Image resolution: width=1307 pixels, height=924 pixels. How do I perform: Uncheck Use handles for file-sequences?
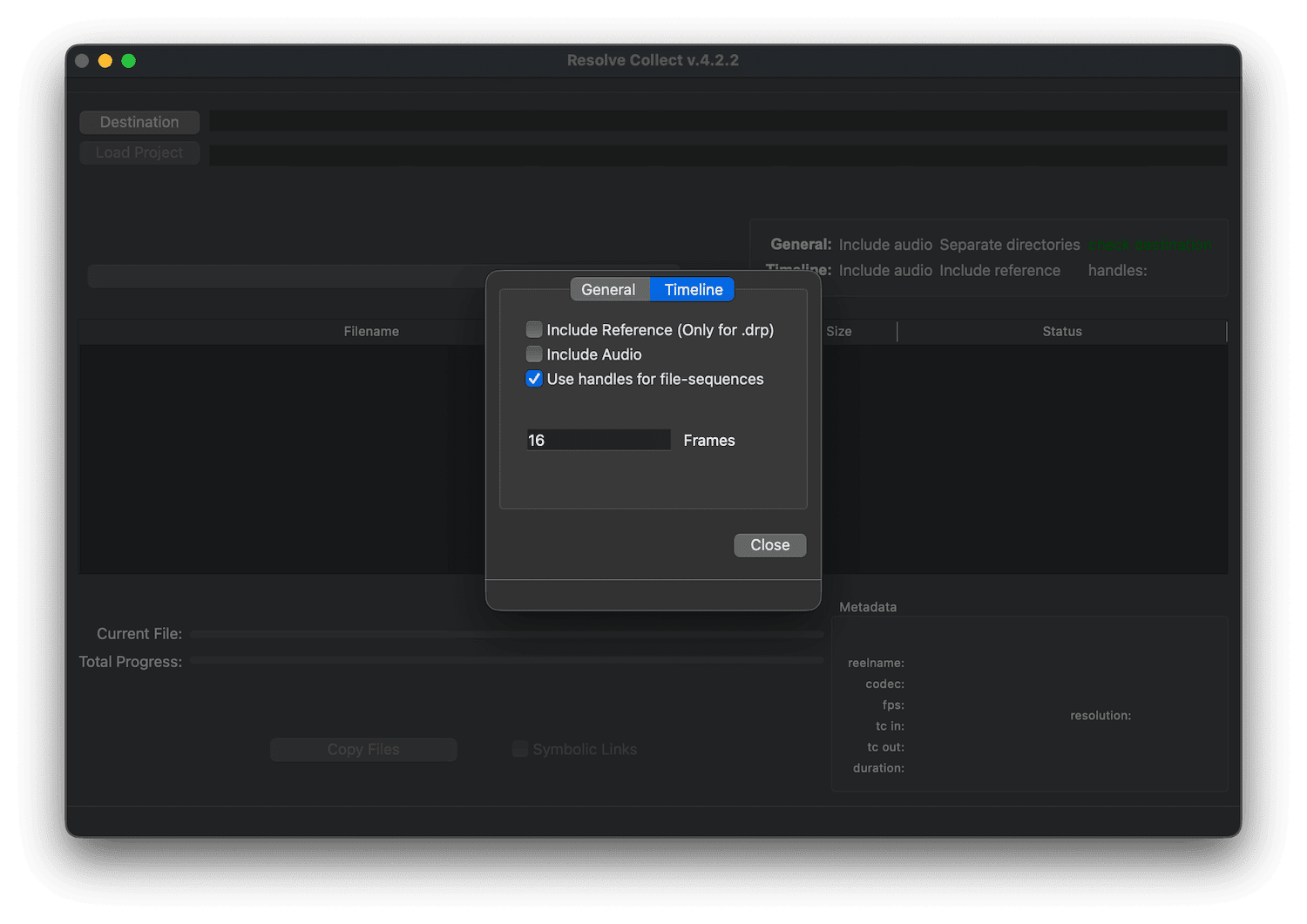(x=534, y=379)
